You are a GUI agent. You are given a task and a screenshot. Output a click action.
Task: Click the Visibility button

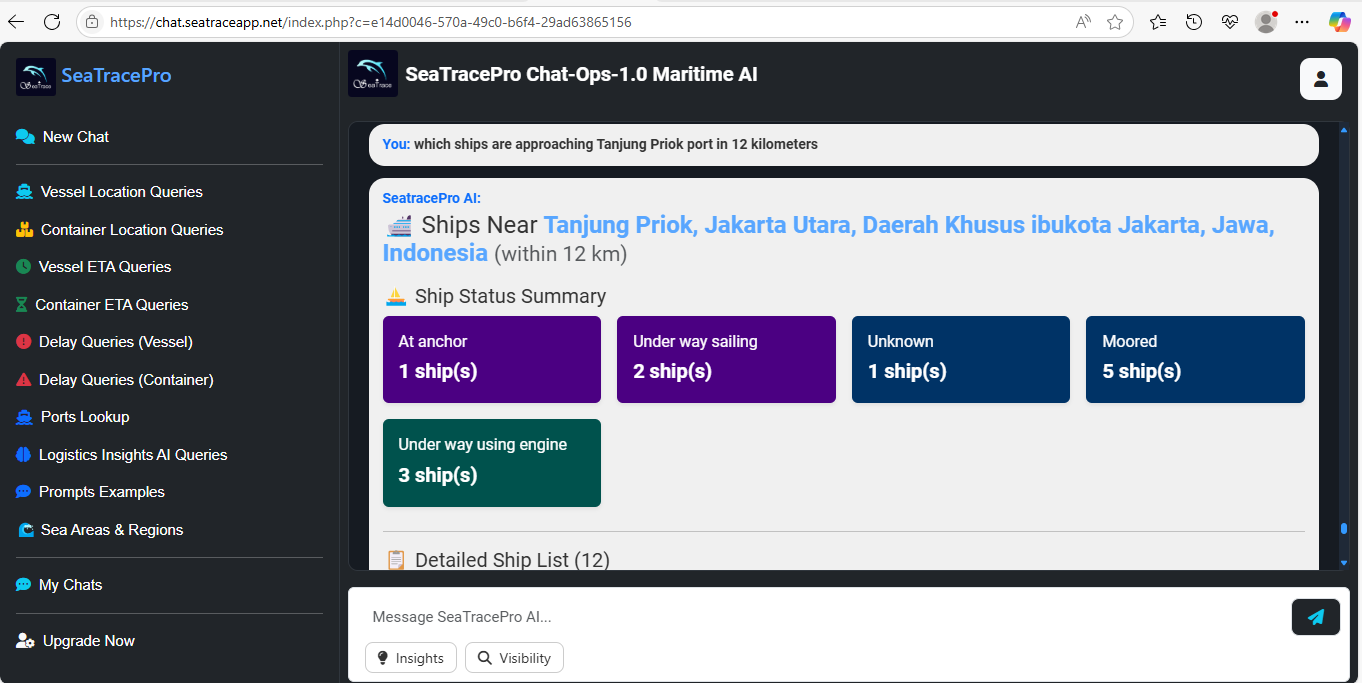pos(514,658)
